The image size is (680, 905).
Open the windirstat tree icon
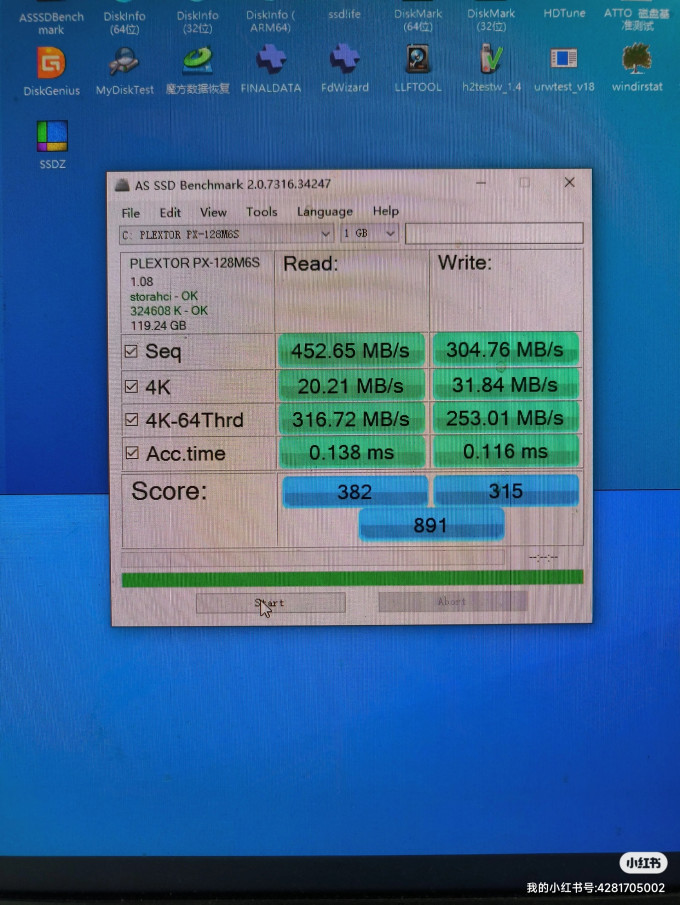tap(635, 64)
